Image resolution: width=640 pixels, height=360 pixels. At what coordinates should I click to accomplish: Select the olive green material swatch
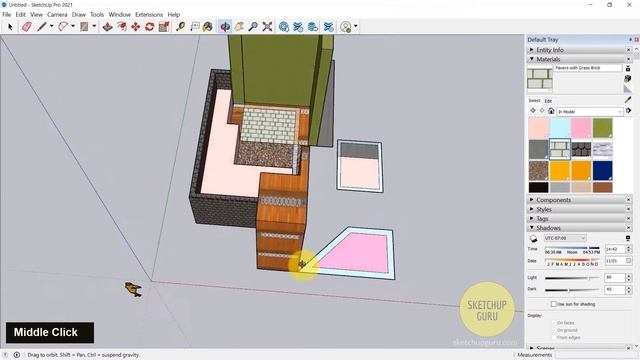[x=602, y=128]
